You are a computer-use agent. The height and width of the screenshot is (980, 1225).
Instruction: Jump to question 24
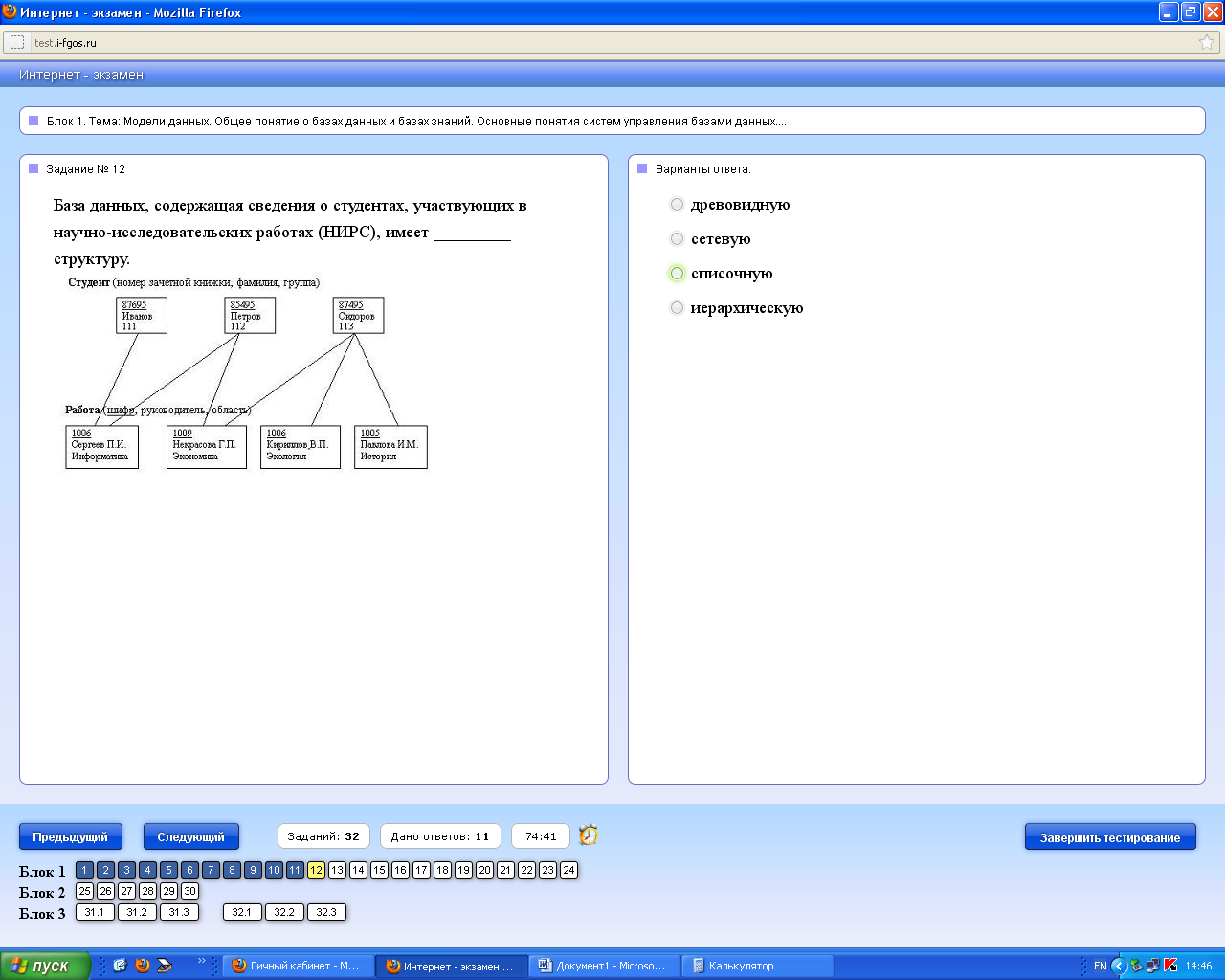[x=568, y=870]
